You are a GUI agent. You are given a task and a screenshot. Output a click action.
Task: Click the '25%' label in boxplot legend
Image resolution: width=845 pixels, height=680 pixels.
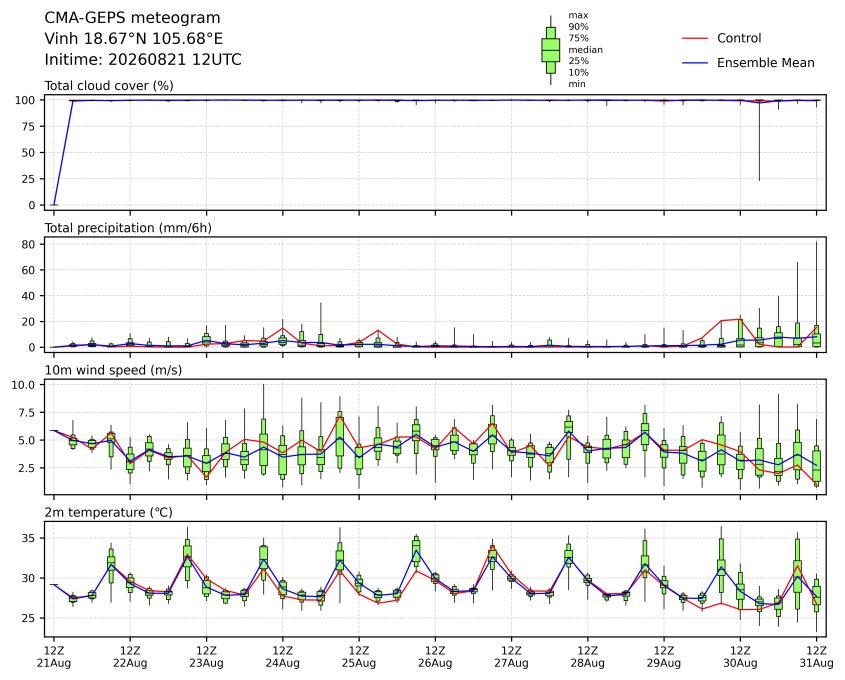(578, 61)
